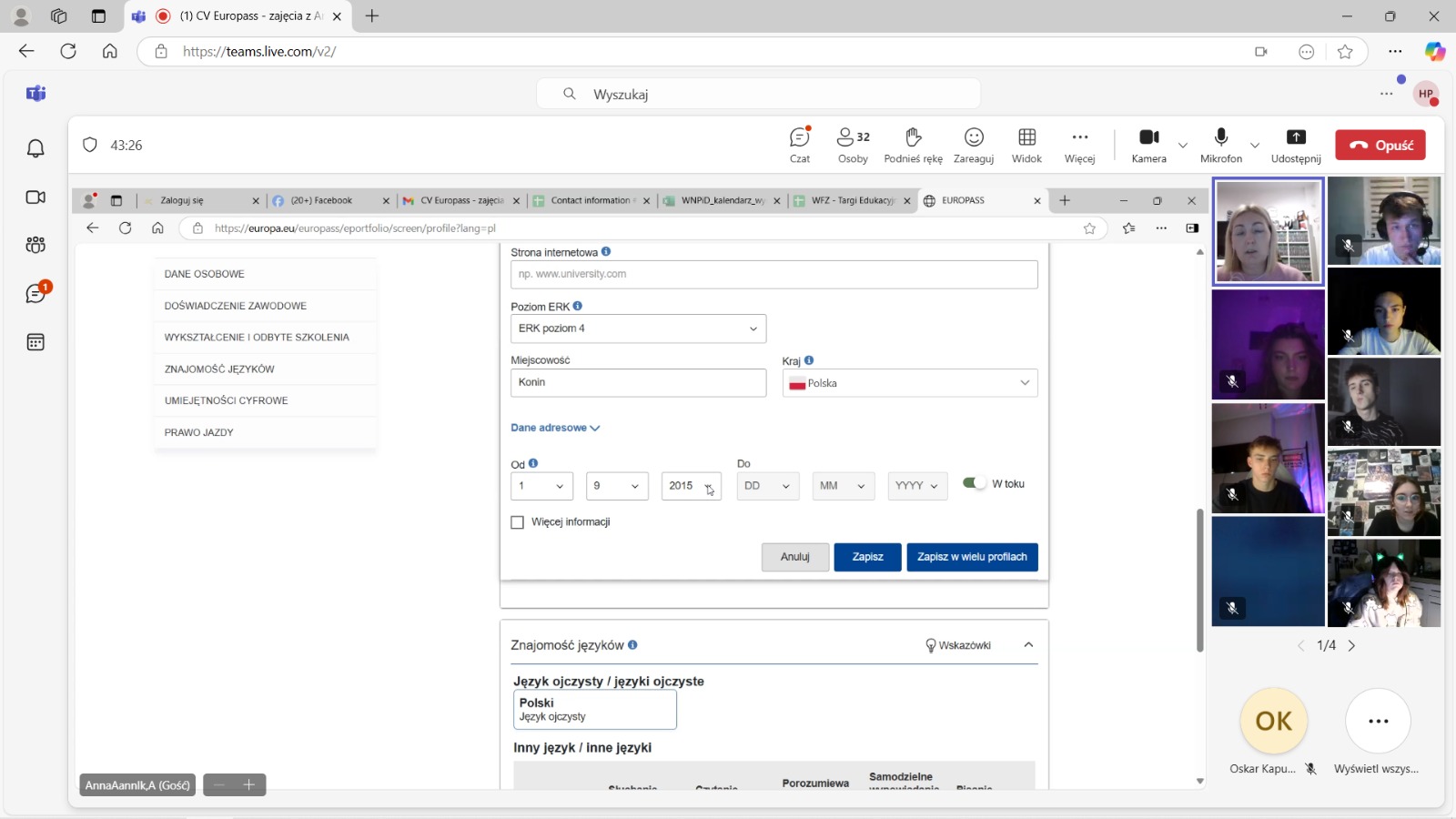Collapse the Znajomość języków section
The width and height of the screenshot is (1456, 819).
1028,644
